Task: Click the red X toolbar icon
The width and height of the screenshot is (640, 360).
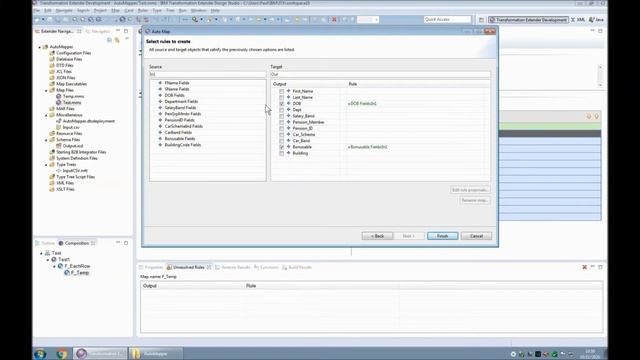Action: click(x=334, y=20)
